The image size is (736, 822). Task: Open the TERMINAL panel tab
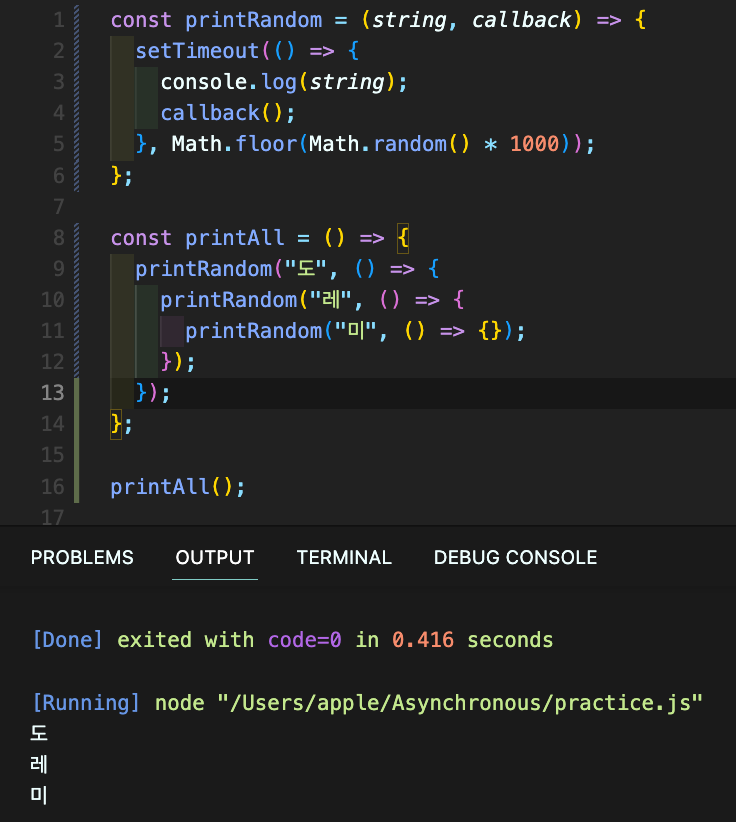(x=344, y=557)
